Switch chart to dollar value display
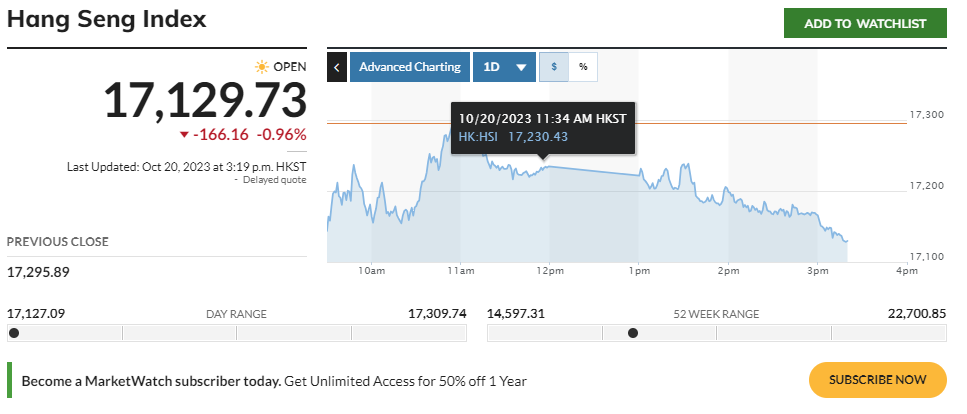 (554, 67)
